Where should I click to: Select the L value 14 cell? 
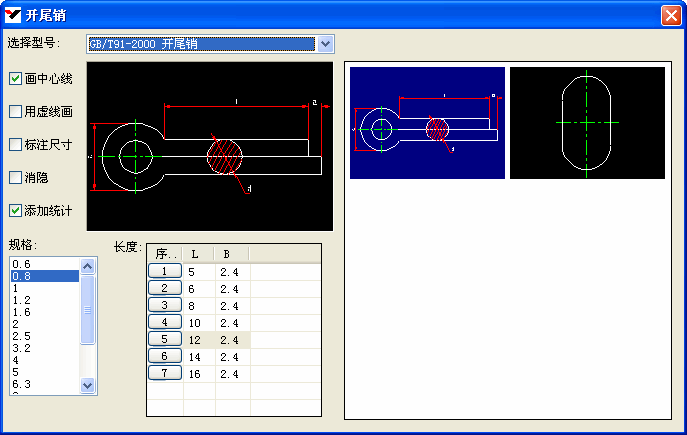(199, 357)
